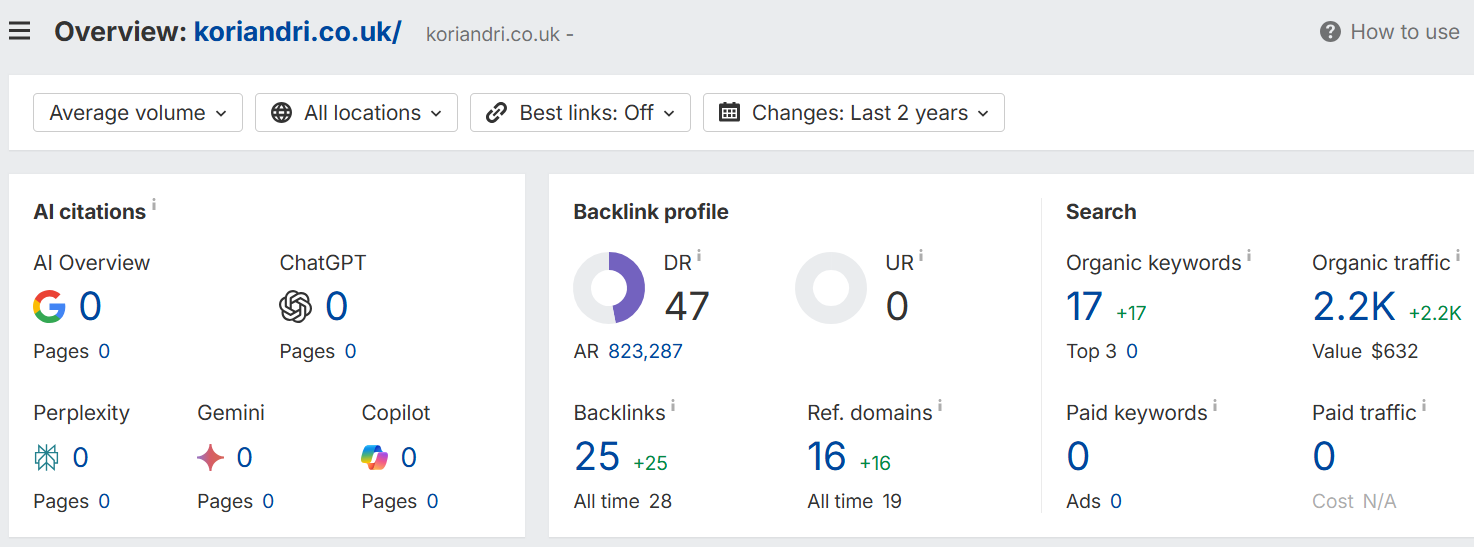Open the Best links: Off dropdown

[x=580, y=113]
